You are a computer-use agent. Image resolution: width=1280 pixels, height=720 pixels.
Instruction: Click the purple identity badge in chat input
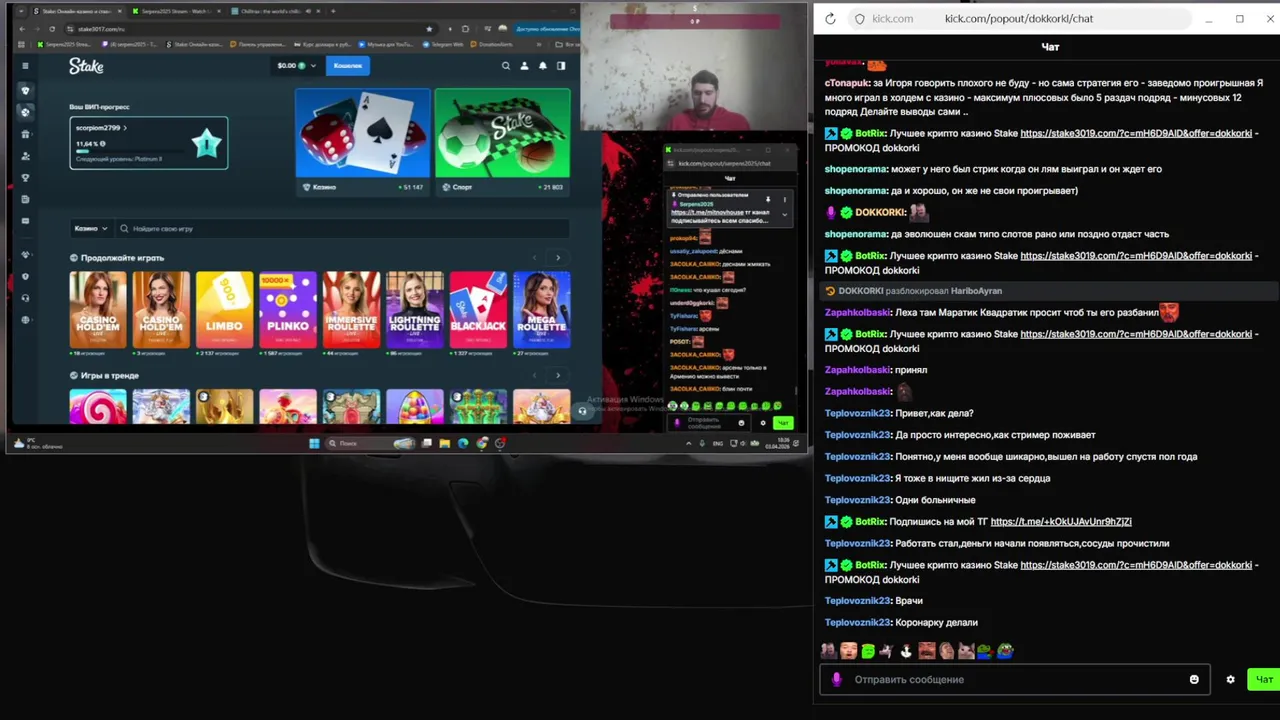(837, 680)
